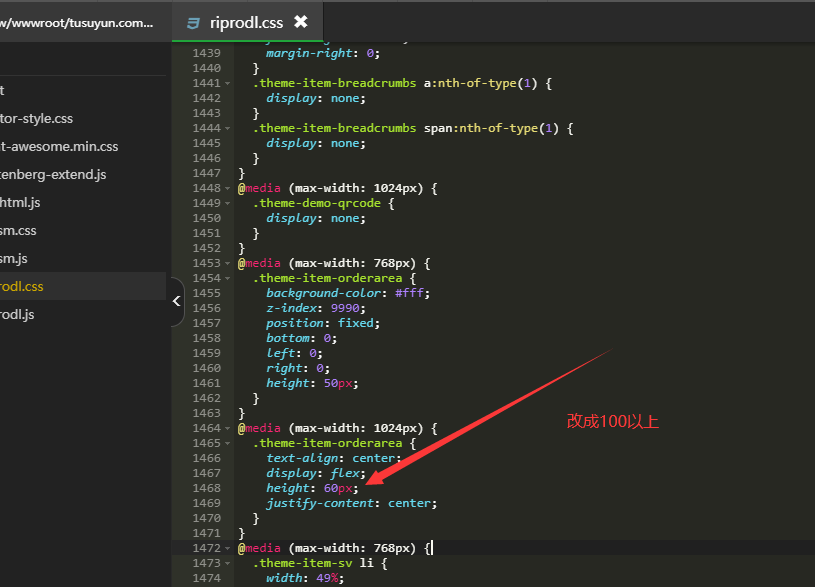Viewport: 815px width, 587px height.
Task: Open rodl.js file in sidebar
Action: [17, 315]
